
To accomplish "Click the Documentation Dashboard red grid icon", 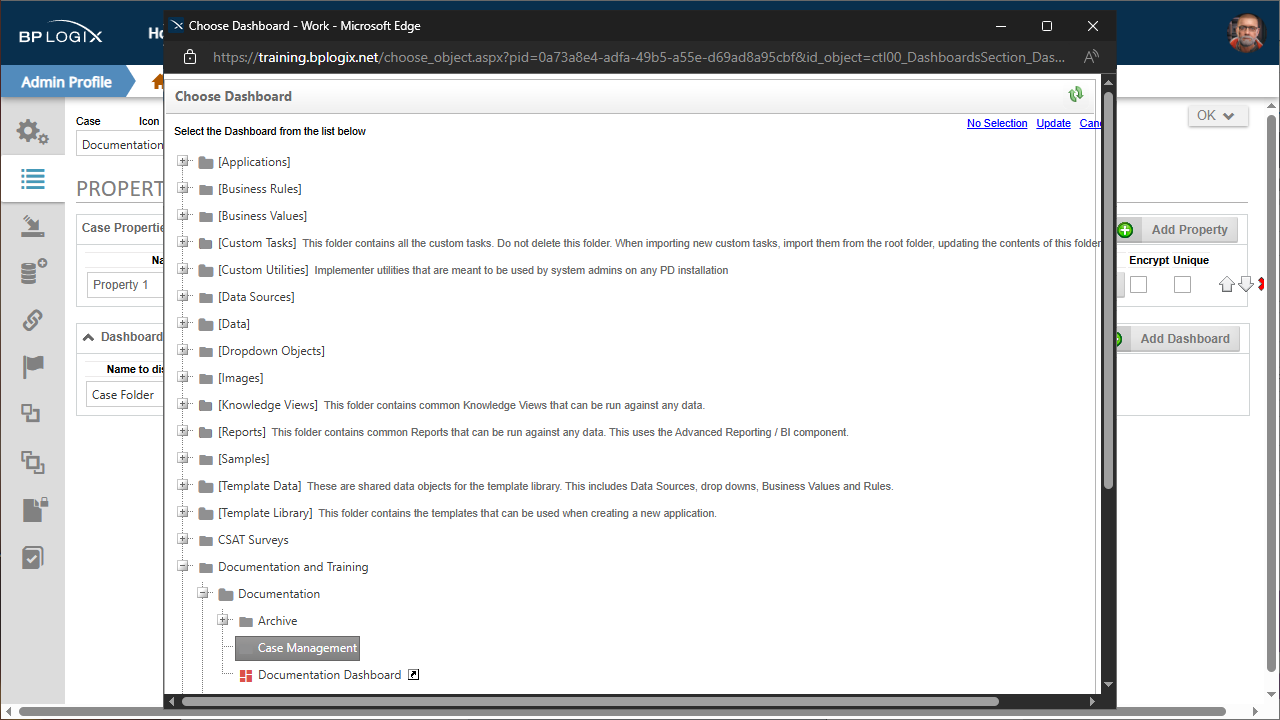I will tap(246, 676).
